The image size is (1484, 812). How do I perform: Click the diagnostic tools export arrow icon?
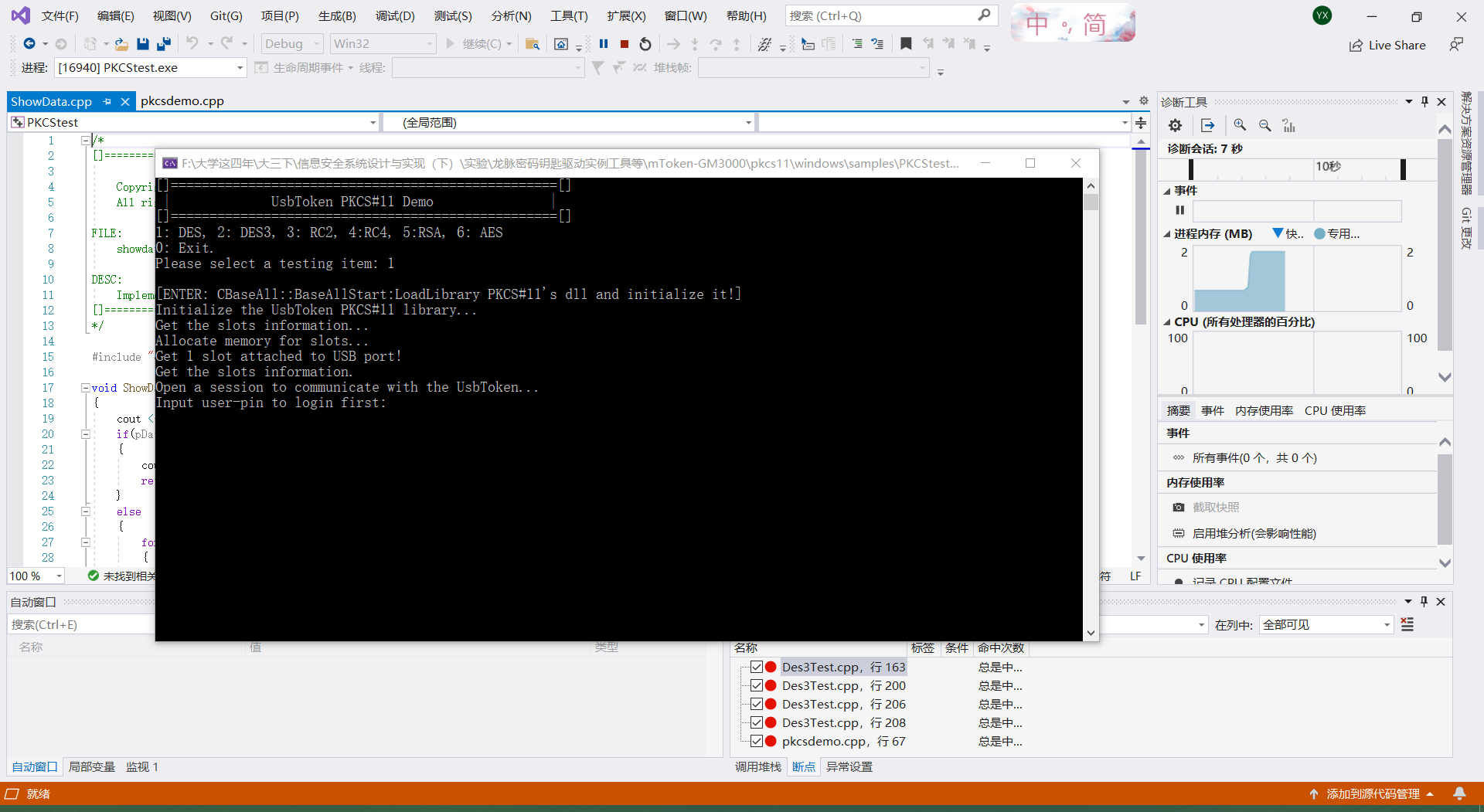pos(1208,125)
